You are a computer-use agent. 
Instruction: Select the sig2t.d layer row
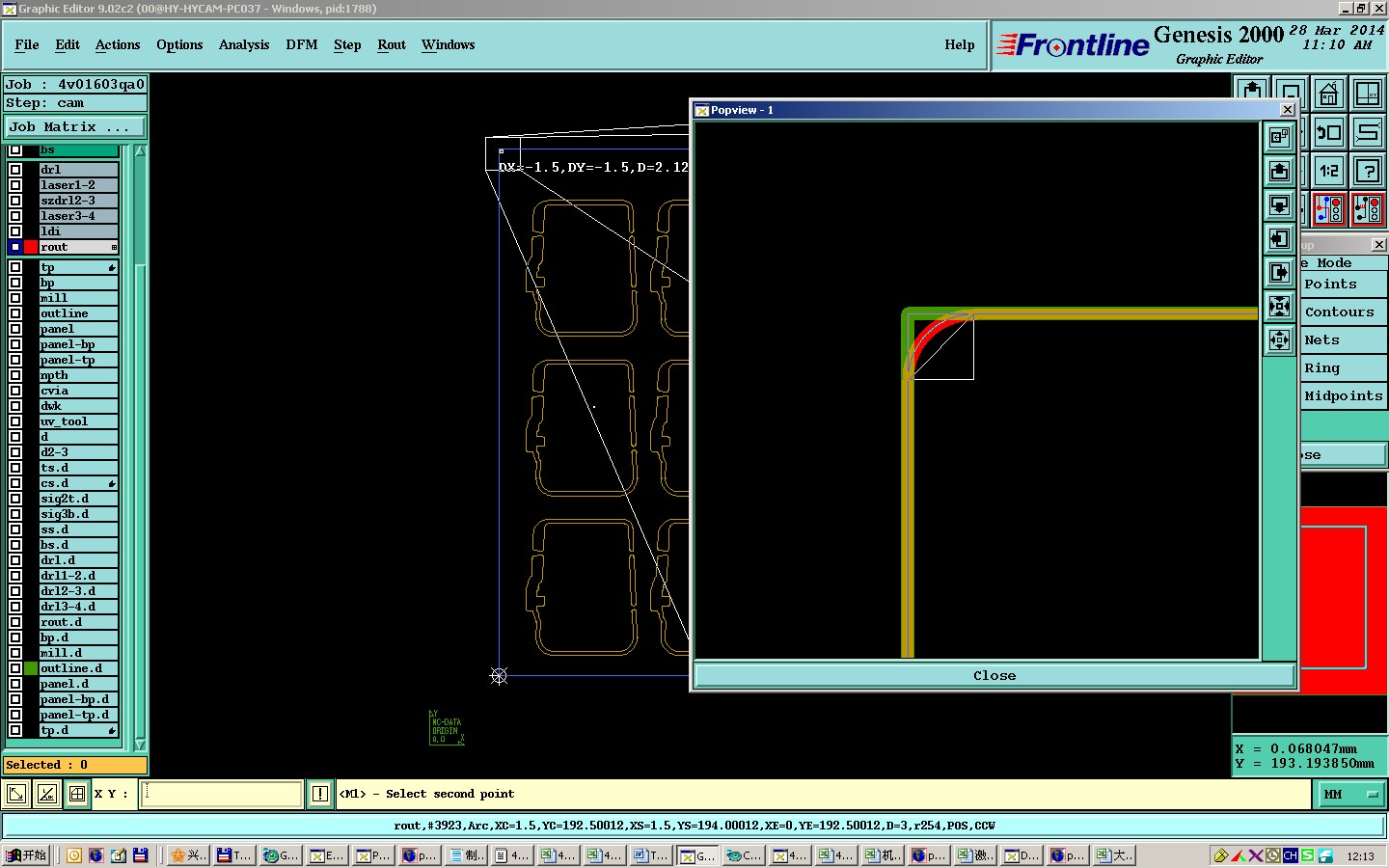[x=78, y=499]
